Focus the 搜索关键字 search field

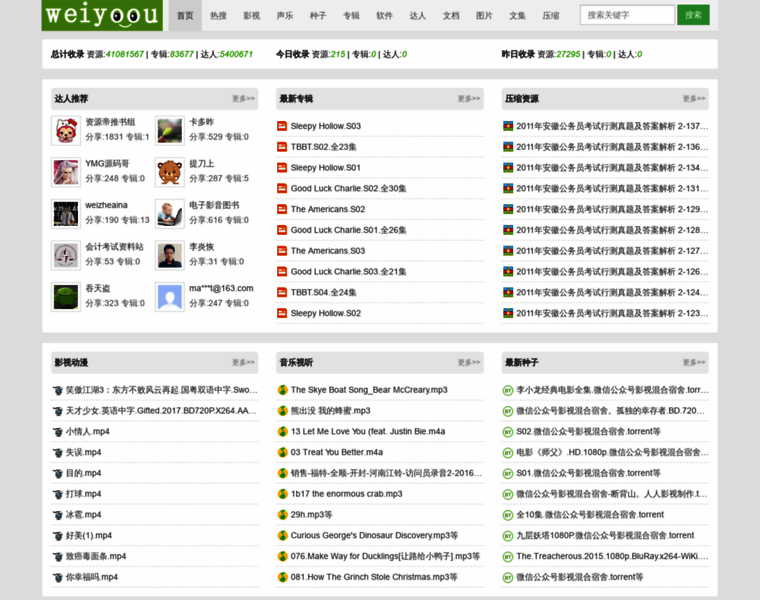click(627, 15)
